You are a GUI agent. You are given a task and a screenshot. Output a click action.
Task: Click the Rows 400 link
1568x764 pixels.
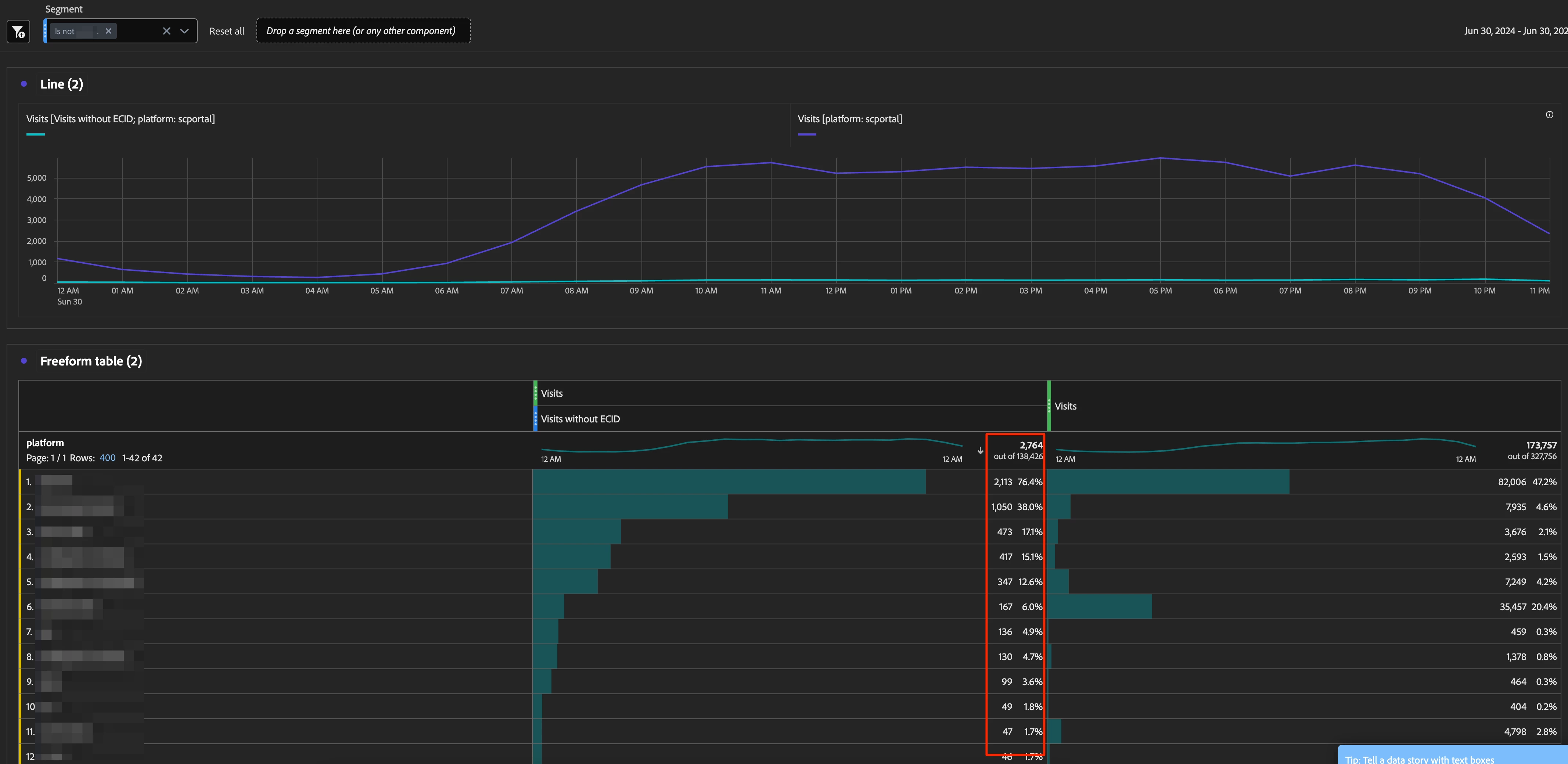[107, 458]
